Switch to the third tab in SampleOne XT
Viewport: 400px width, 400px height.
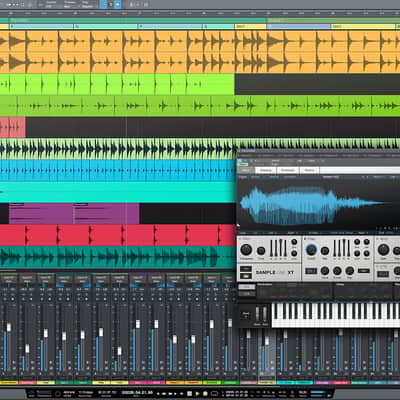click(288, 170)
